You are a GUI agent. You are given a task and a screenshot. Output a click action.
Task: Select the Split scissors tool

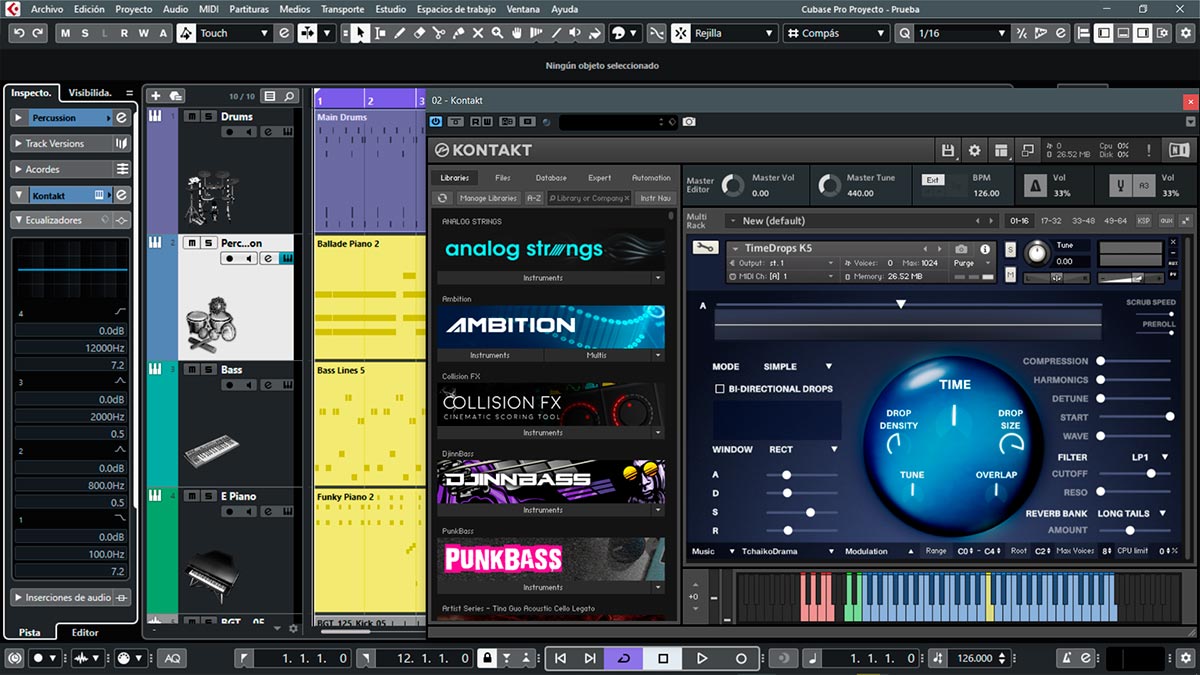[440, 33]
